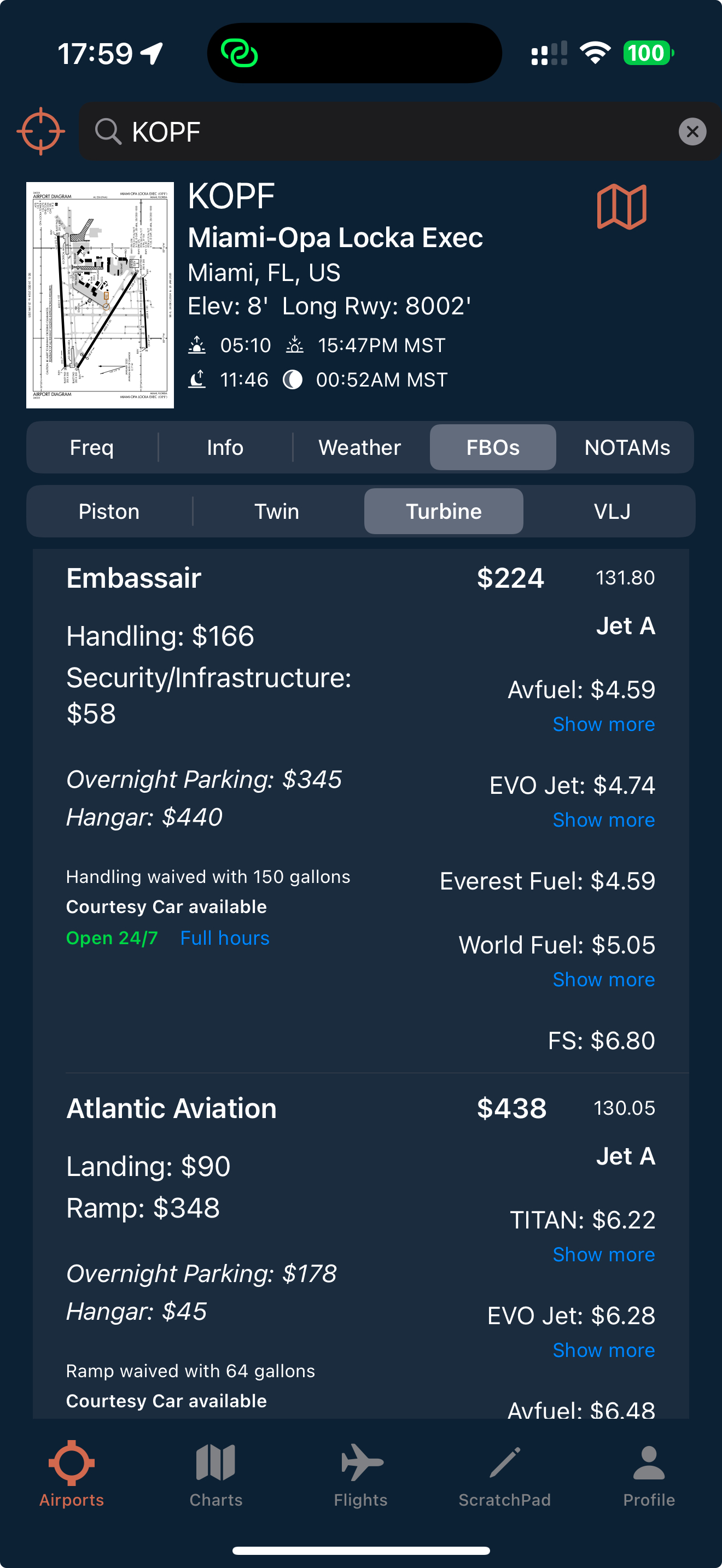Tap the Airports tab bar icon
This screenshot has width=722, height=1568.
point(72,1473)
